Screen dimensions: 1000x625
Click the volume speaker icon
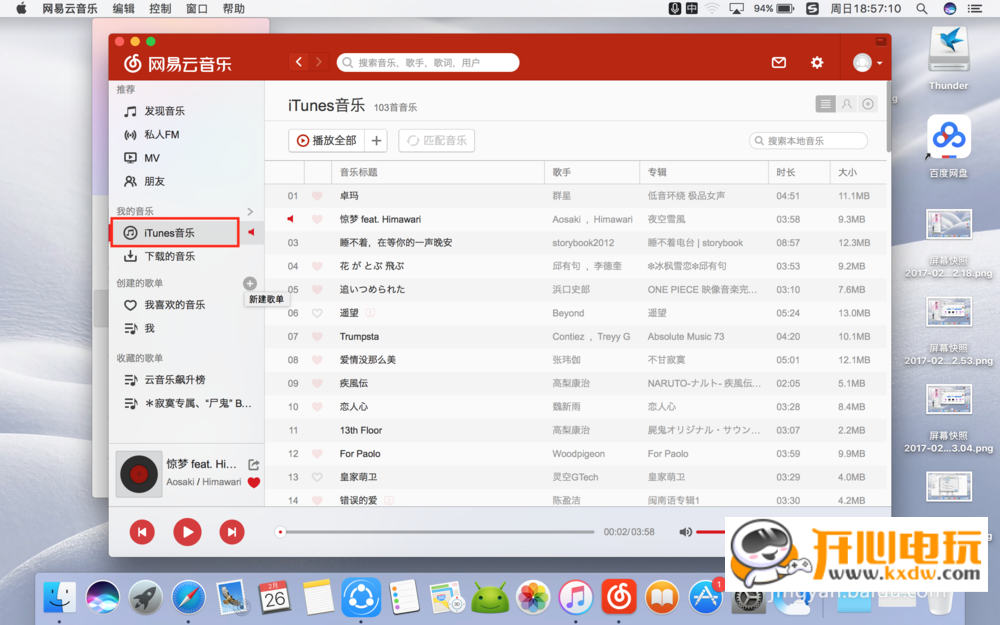685,532
